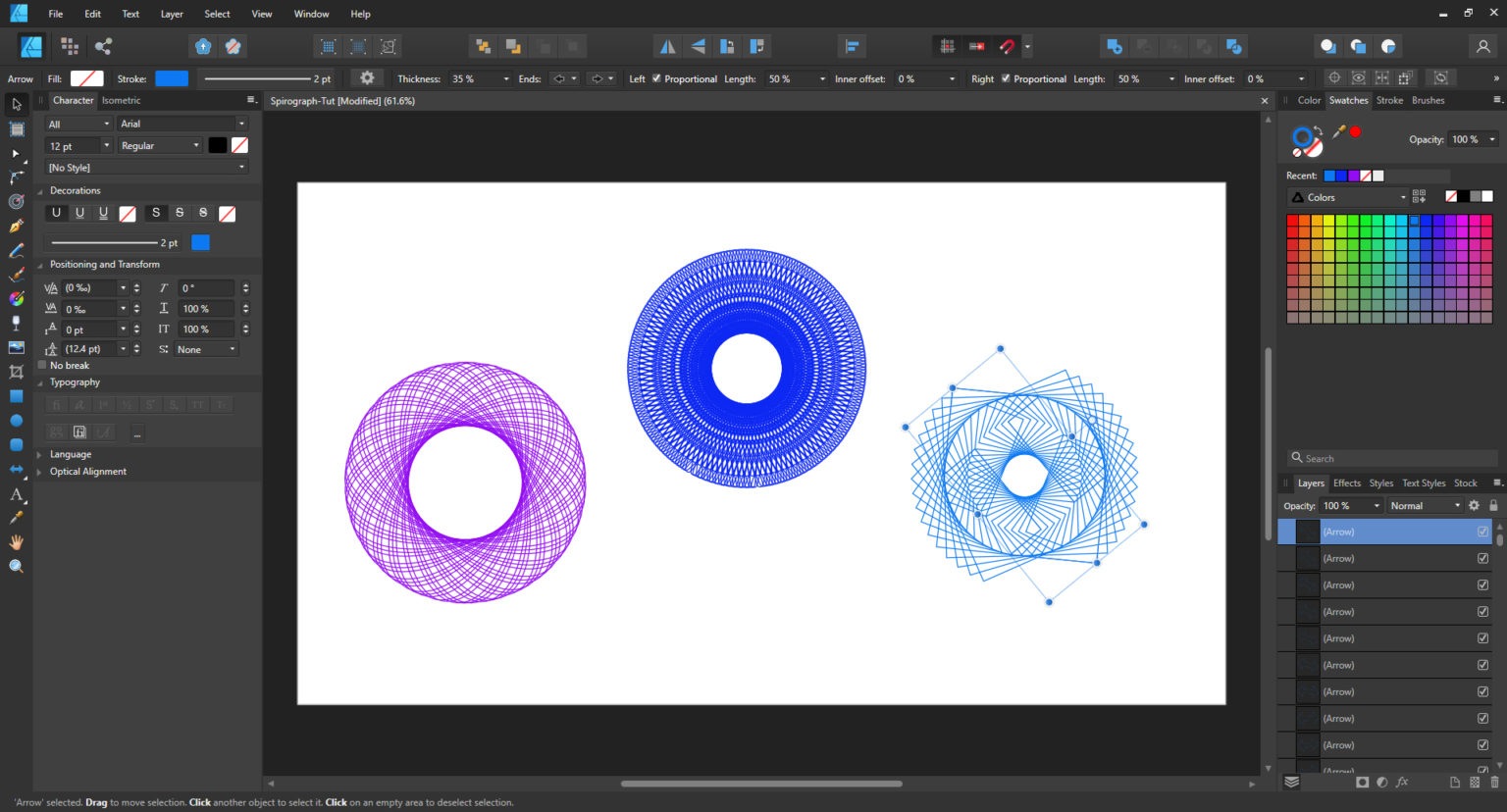Screen dimensions: 1507x812
Task: Open the blend mode dropdown showing Normal
Action: (1425, 505)
